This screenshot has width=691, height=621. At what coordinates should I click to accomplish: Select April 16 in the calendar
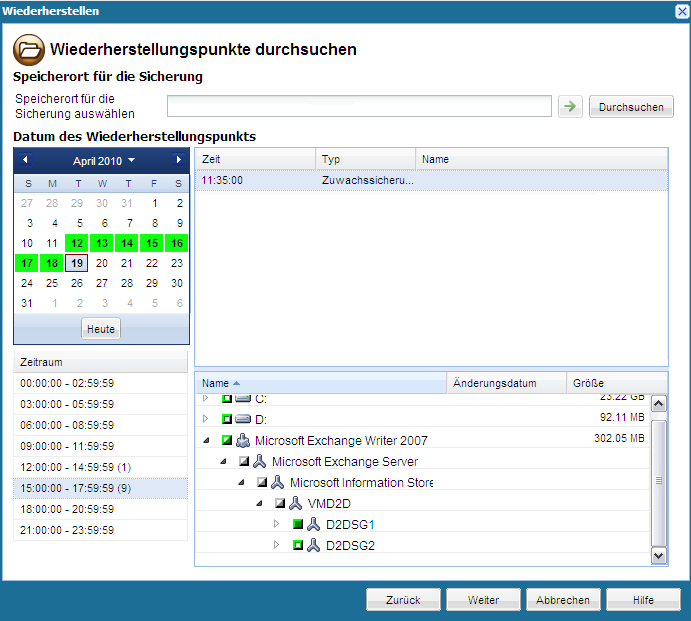(x=177, y=243)
